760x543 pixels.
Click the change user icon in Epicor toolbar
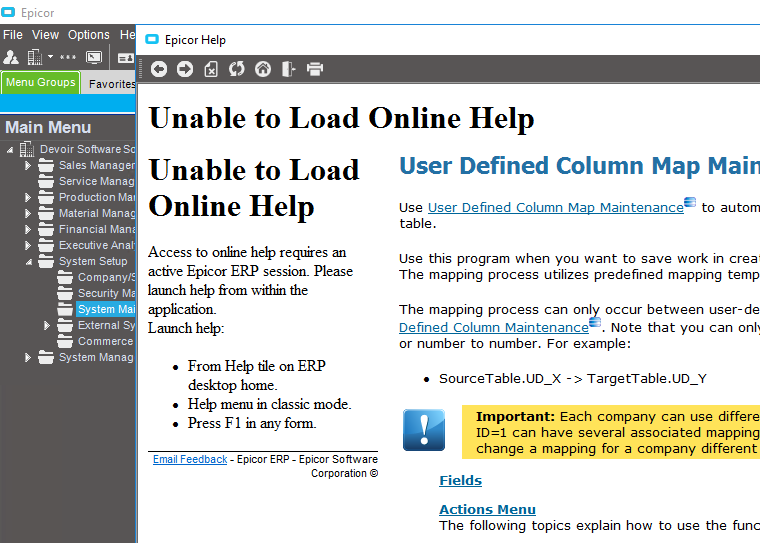11,57
